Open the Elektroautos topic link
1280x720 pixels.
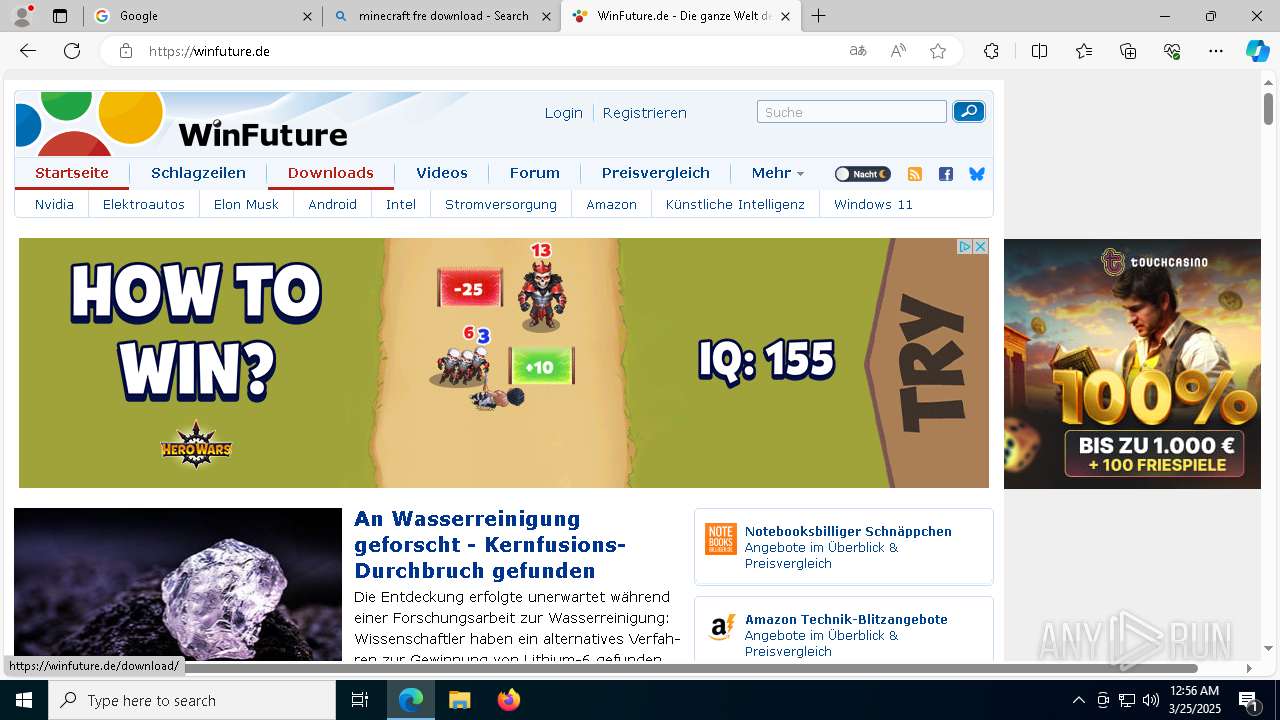144,204
